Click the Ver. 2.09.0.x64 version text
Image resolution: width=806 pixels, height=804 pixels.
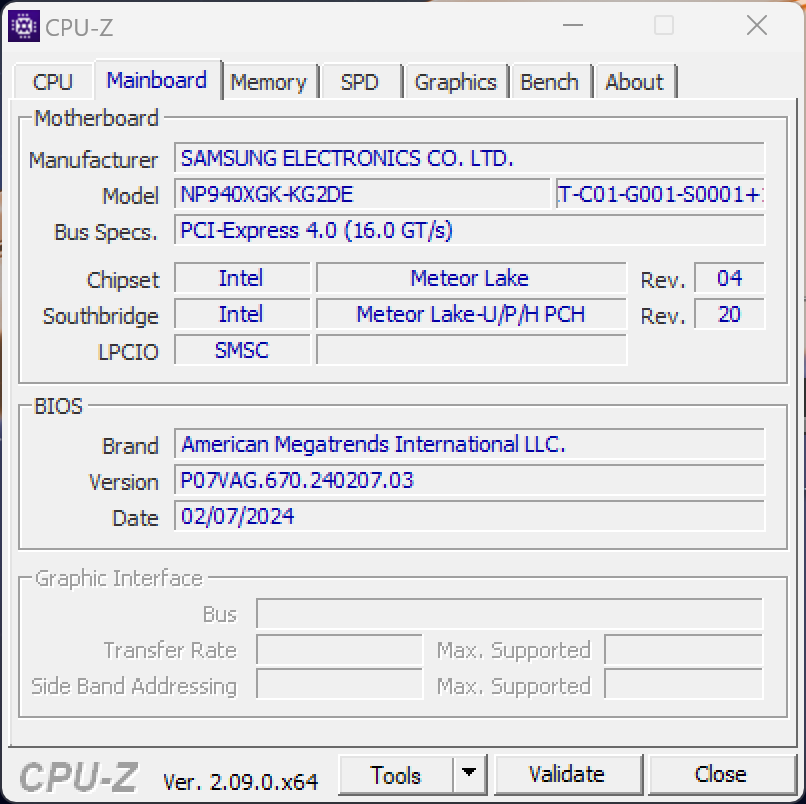pyautogui.click(x=241, y=782)
